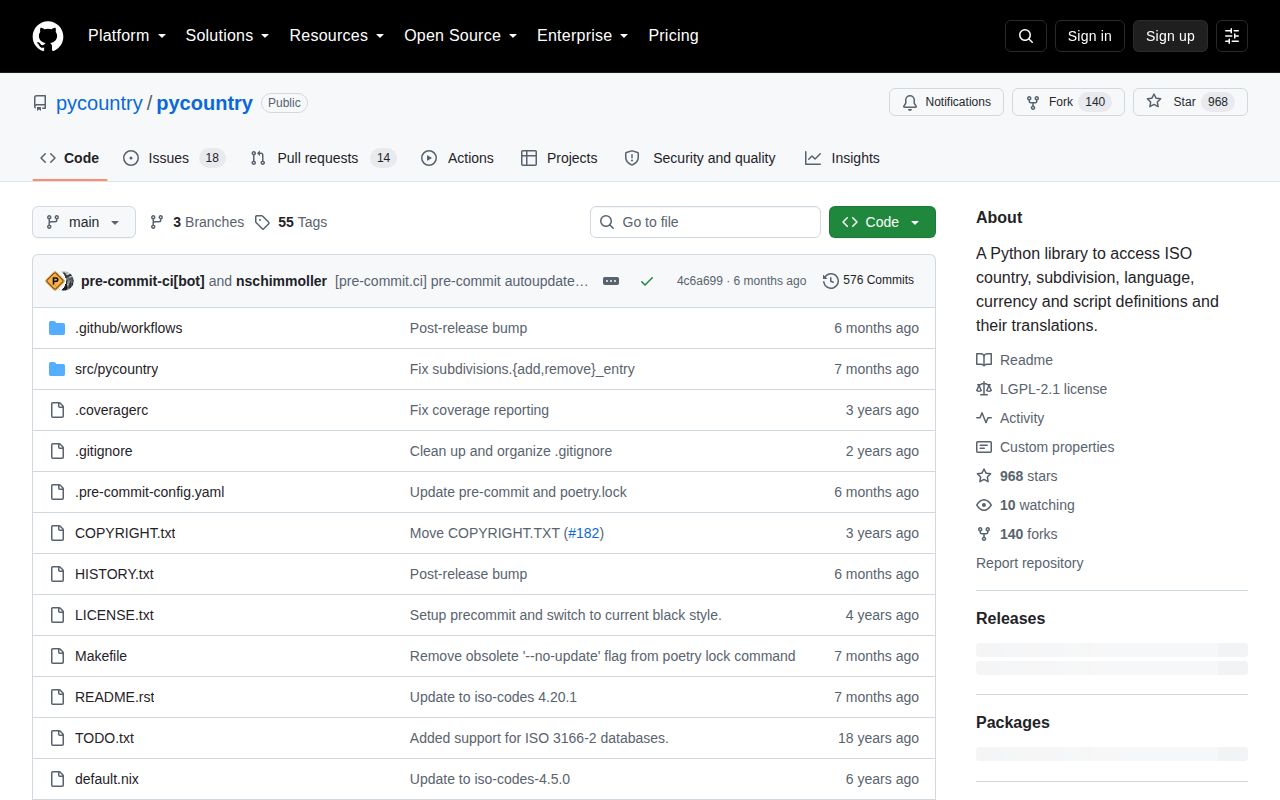
Task: Open the Packages heading link
Action: [x=1012, y=722]
